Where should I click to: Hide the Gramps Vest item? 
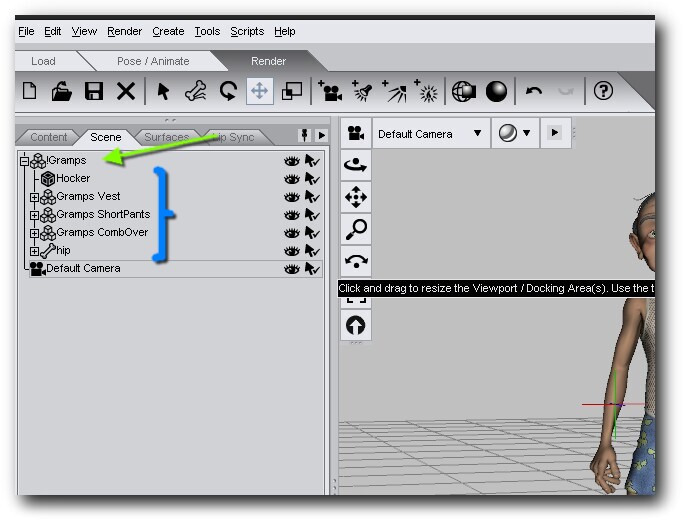(x=291, y=197)
